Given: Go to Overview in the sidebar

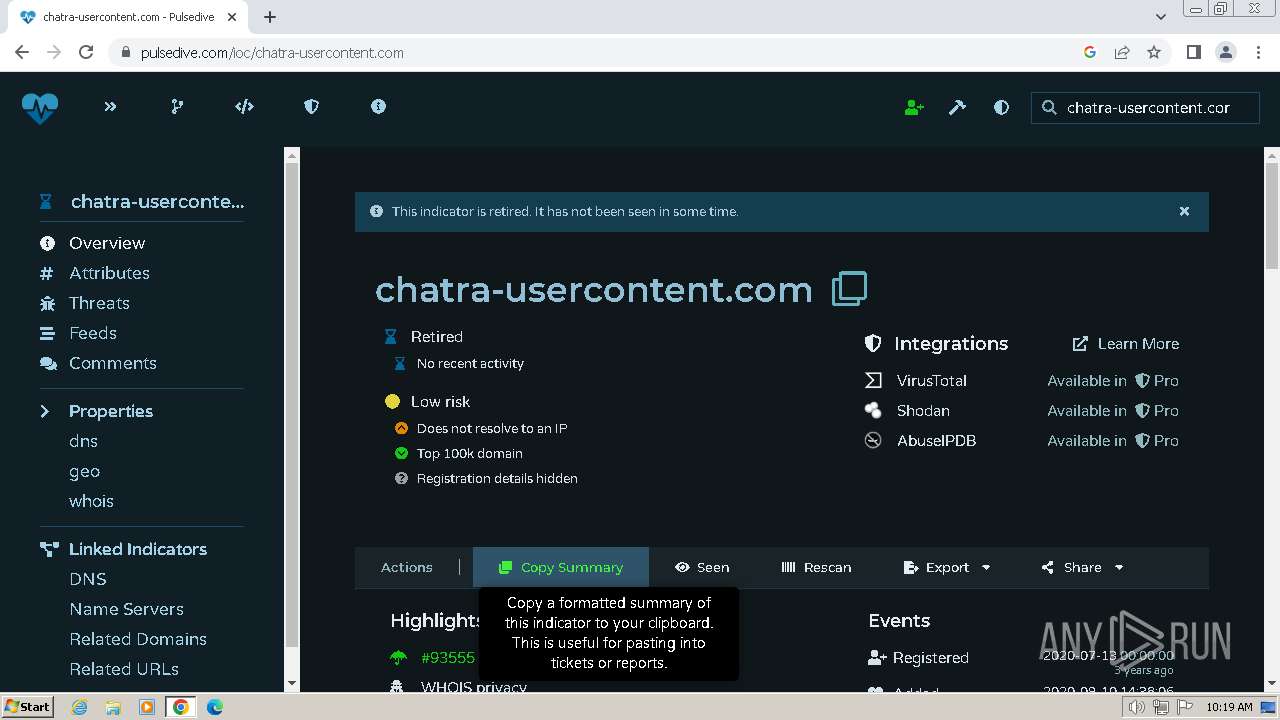Looking at the screenshot, I should point(107,243).
